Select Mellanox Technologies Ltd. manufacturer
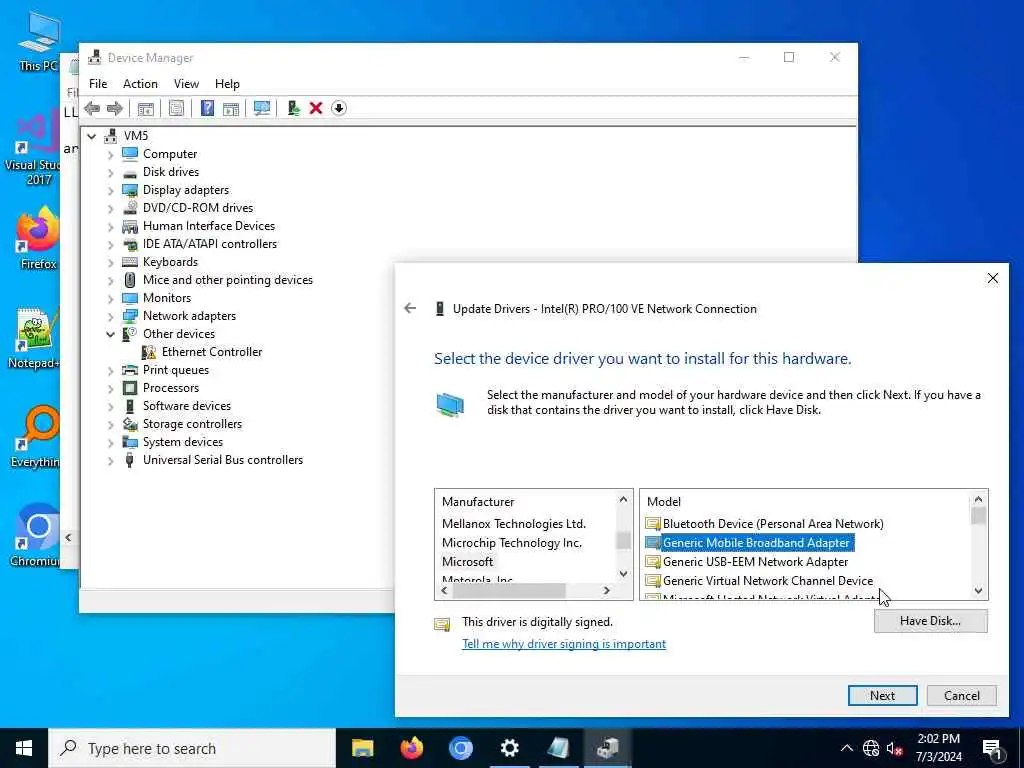This screenshot has width=1024, height=768. pyautogui.click(x=514, y=524)
